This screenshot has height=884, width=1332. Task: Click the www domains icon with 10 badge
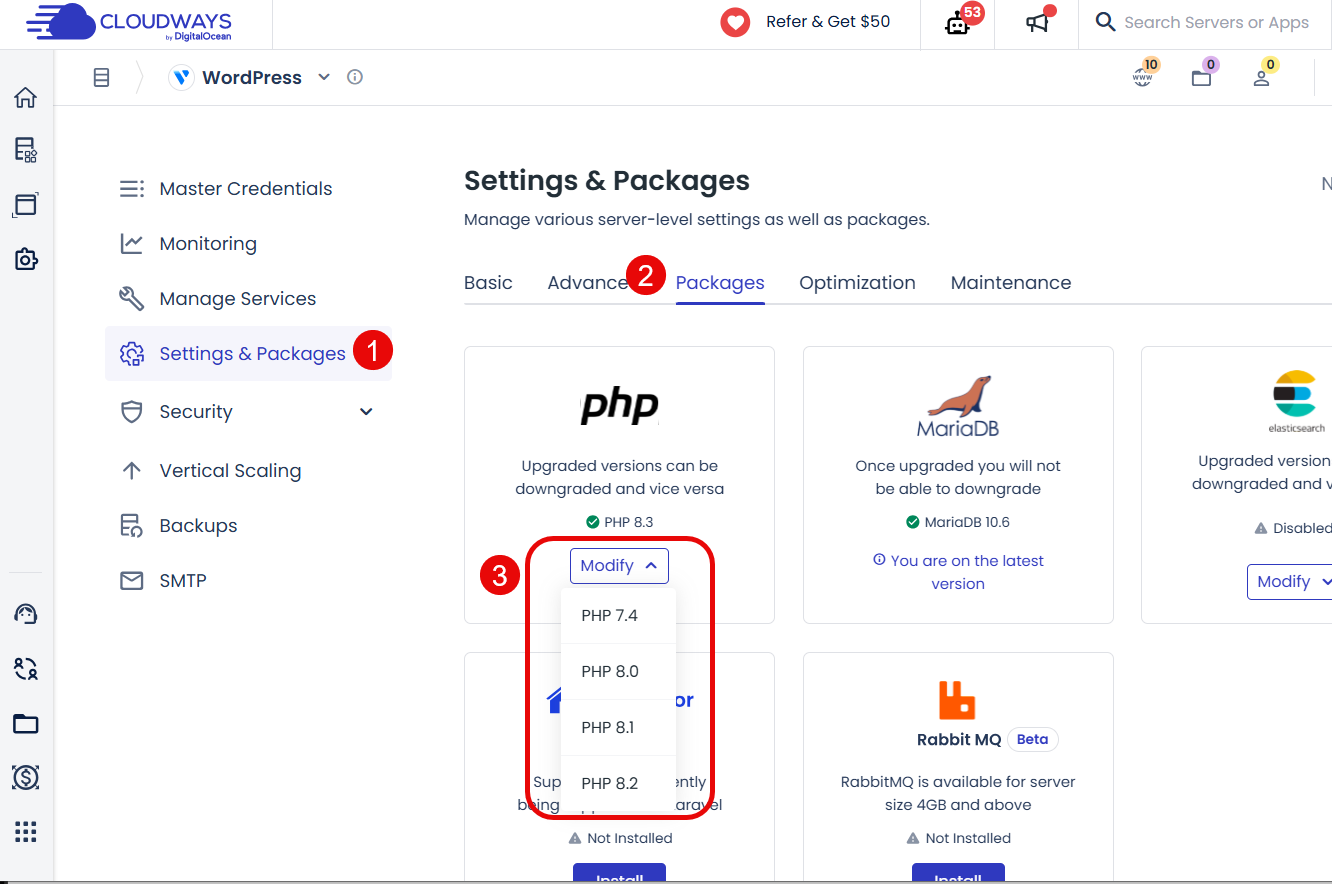[1143, 76]
